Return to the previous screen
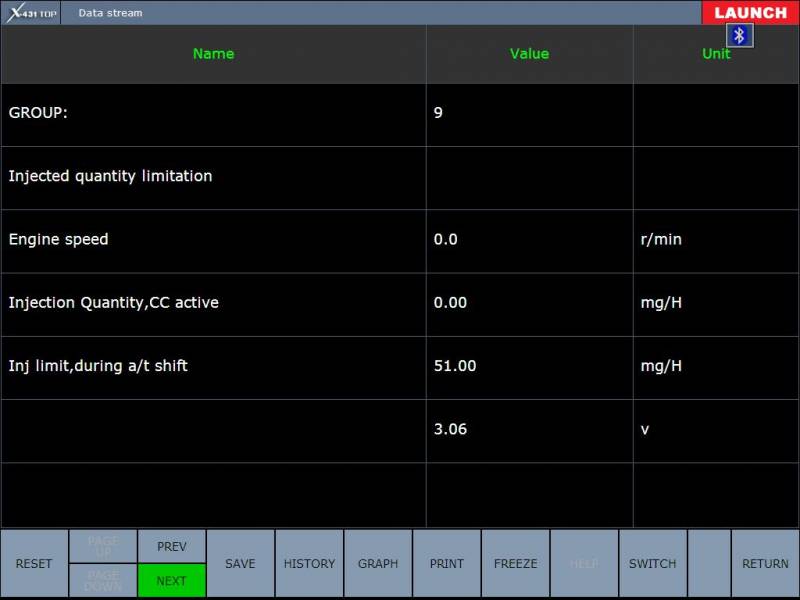 tap(765, 564)
